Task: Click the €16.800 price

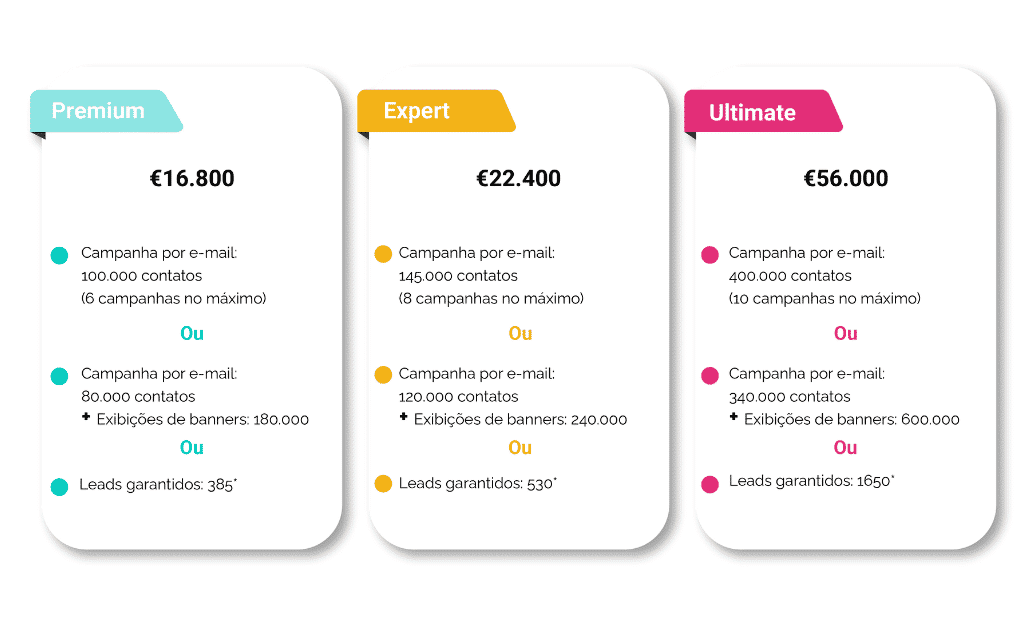Action: point(192,179)
